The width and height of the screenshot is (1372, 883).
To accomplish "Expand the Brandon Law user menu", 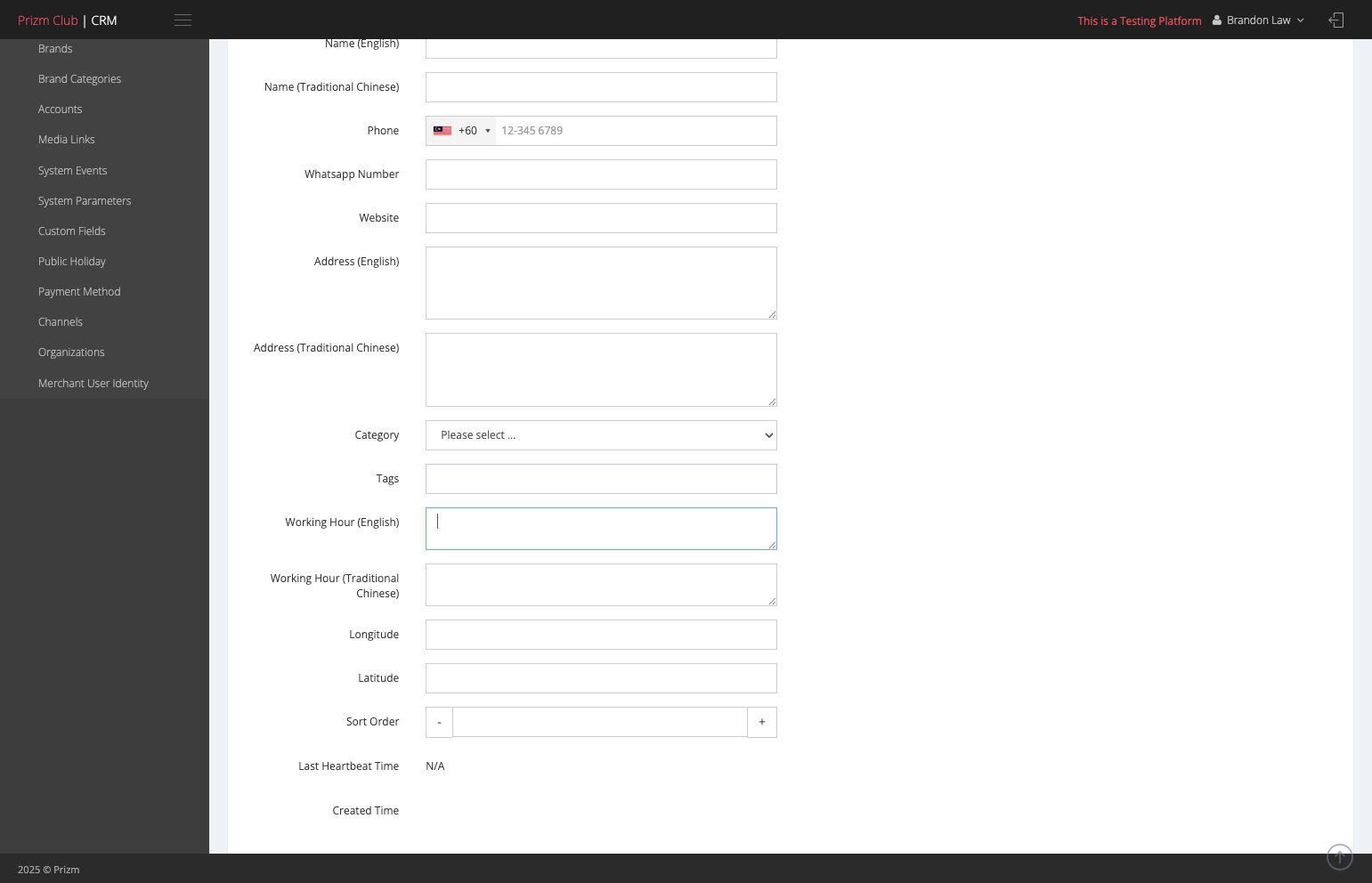I will [x=1258, y=20].
